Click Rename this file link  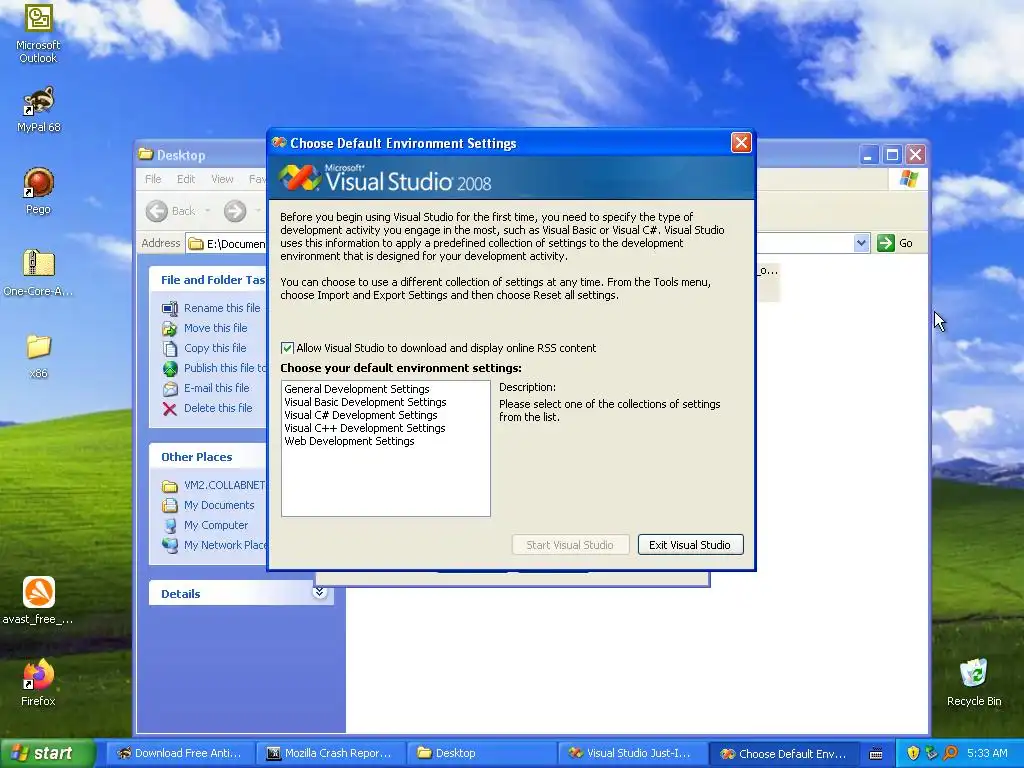pos(222,308)
